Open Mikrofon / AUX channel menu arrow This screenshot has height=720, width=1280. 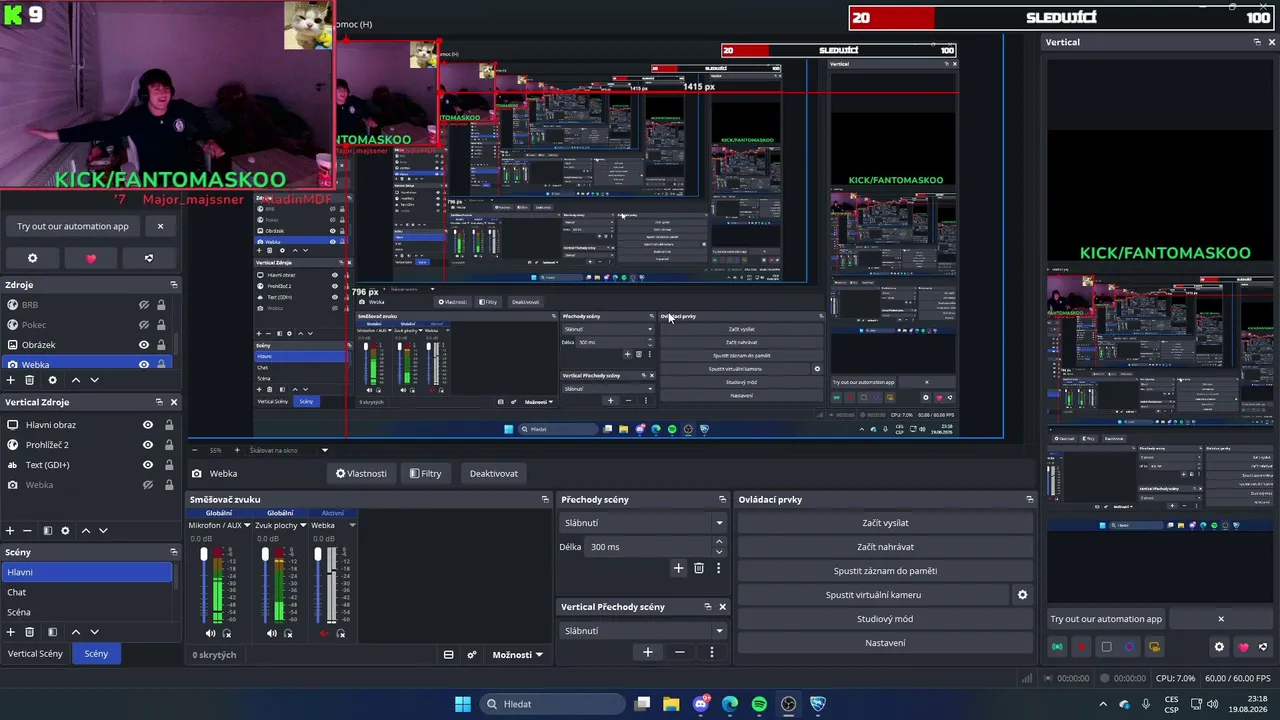247,525
